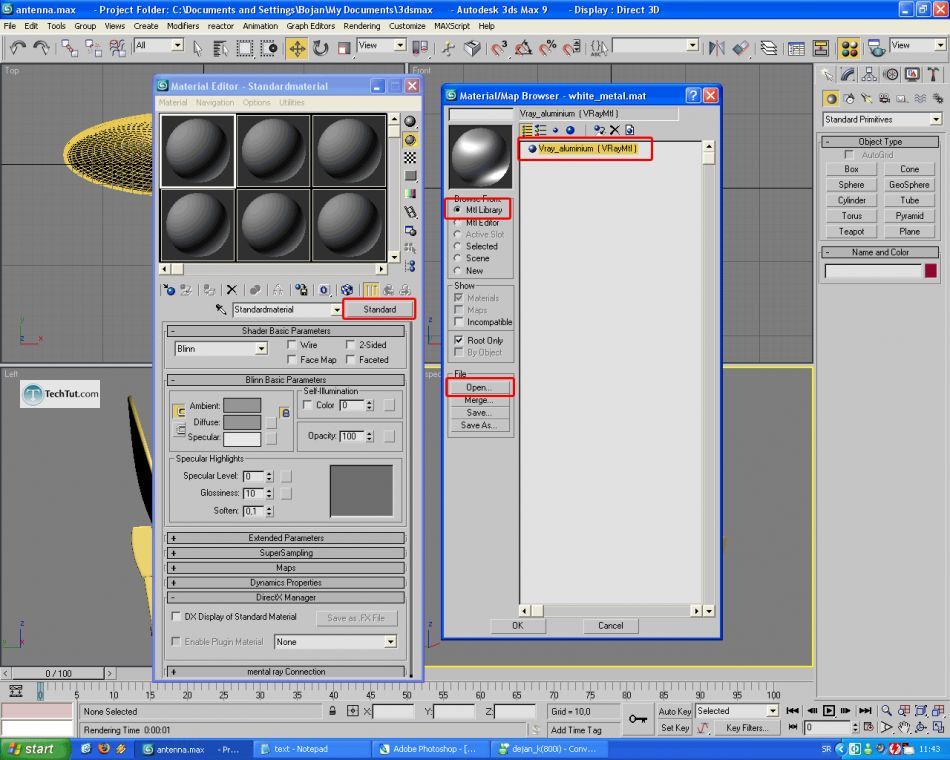This screenshot has height=760, width=950.
Task: Enable Wire checkbox in Shader Parameters
Action: [x=291, y=344]
